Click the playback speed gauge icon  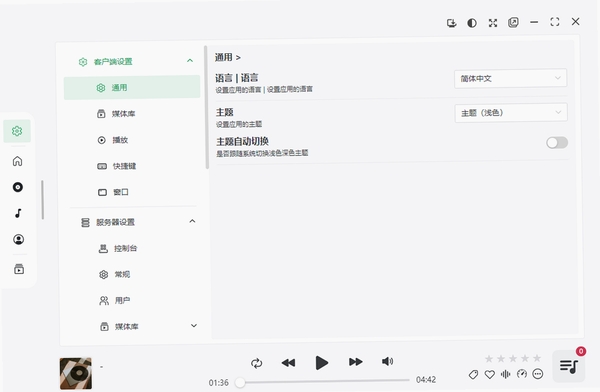coord(522,374)
